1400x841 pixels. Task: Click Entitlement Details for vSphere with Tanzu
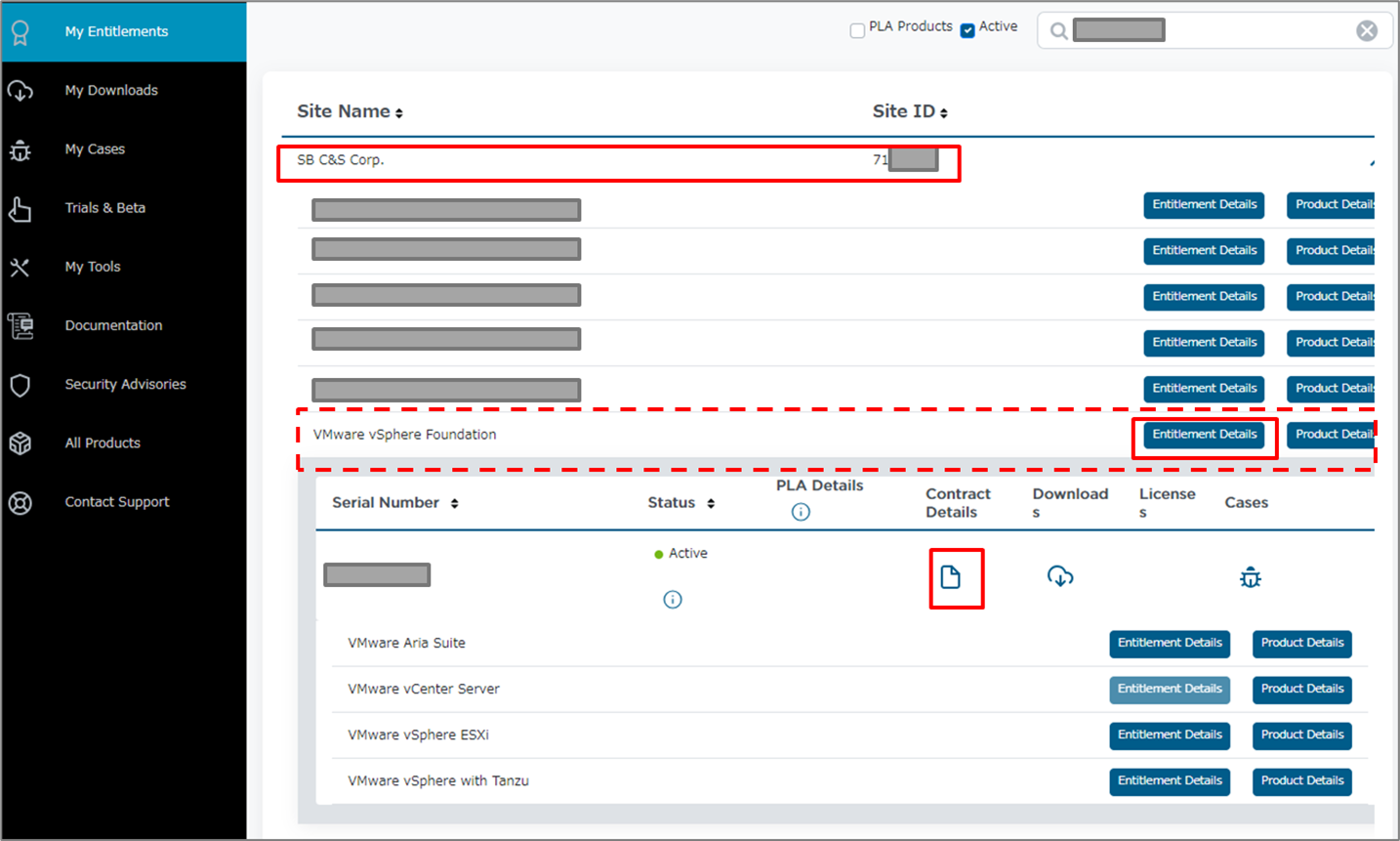coord(1170,781)
